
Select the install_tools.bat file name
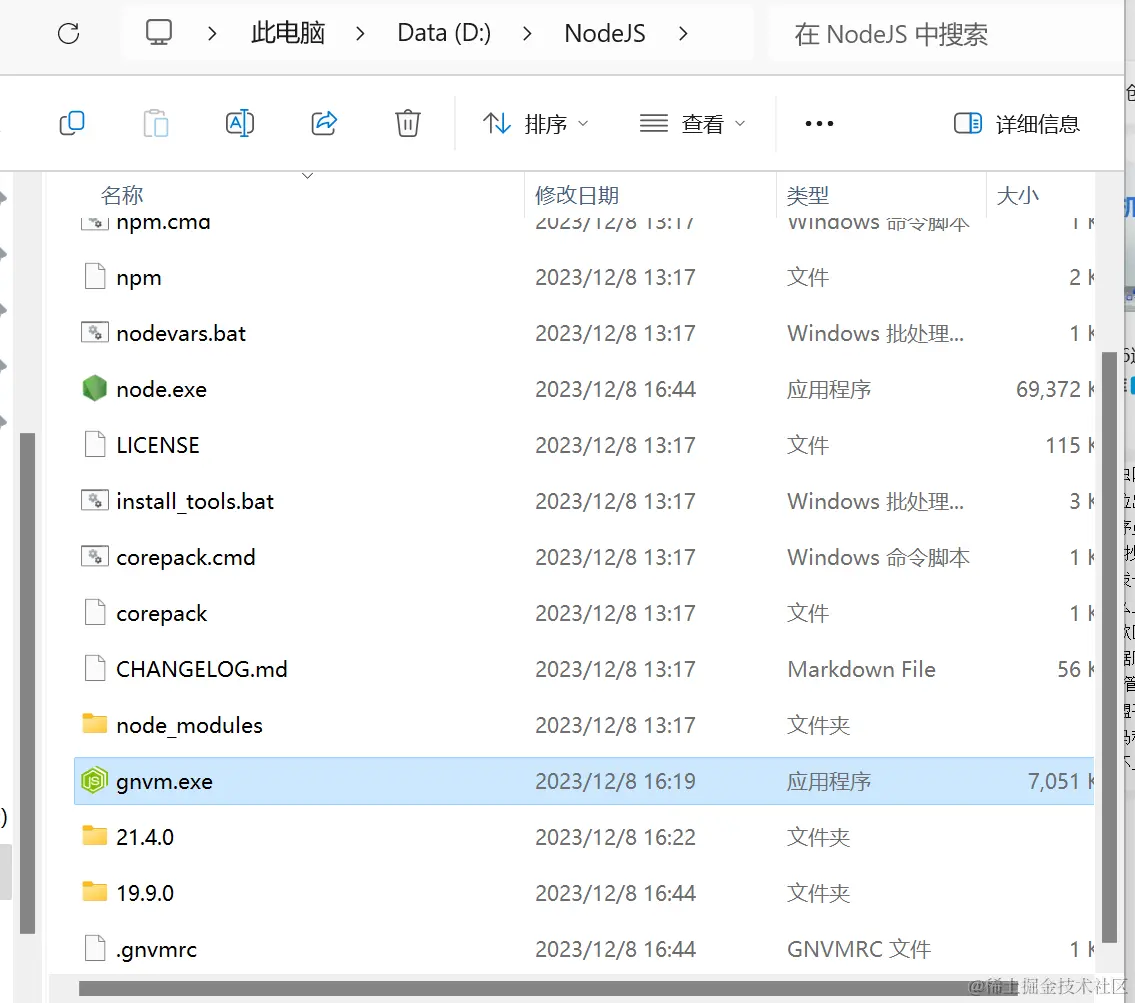195,502
